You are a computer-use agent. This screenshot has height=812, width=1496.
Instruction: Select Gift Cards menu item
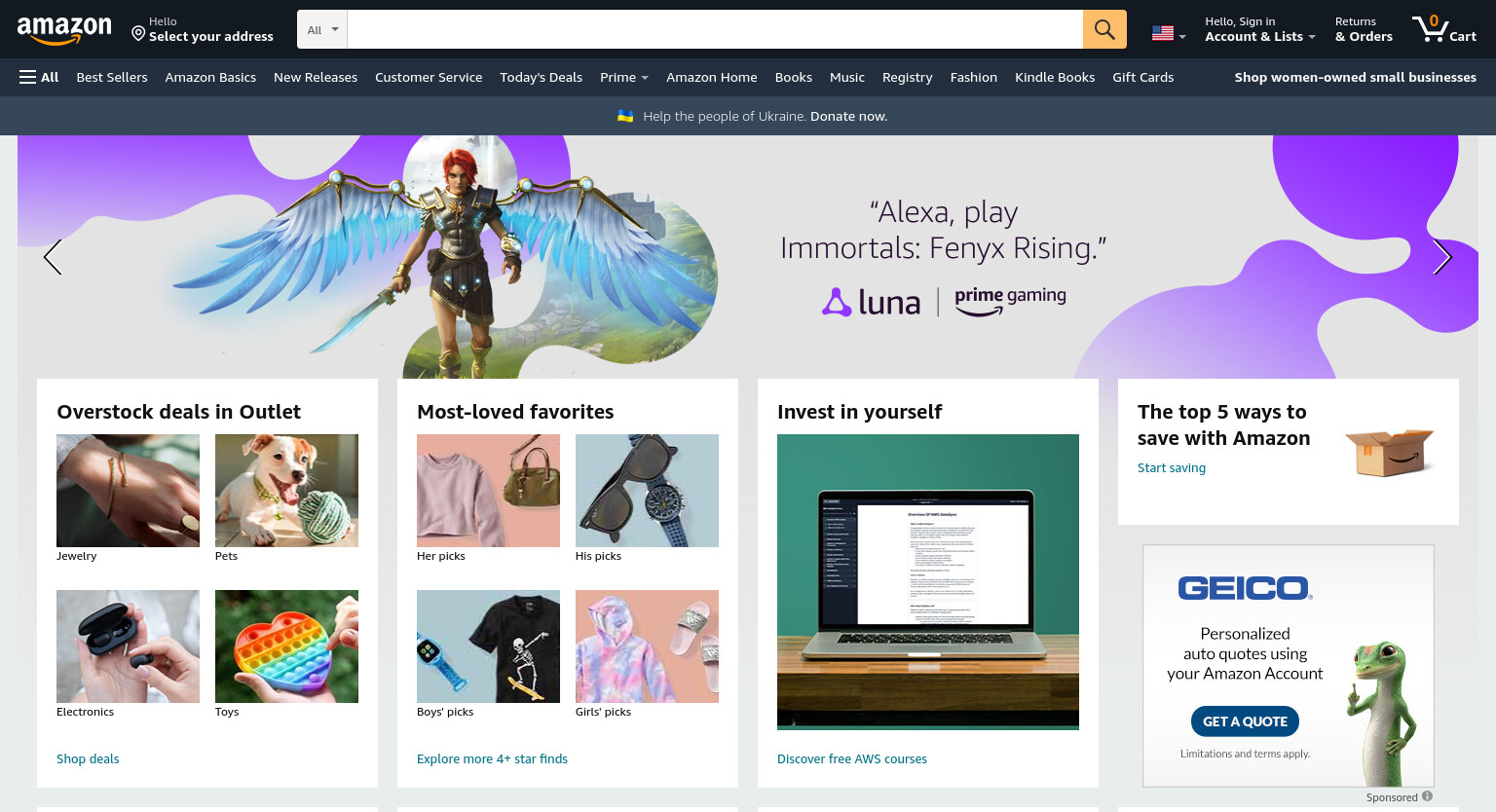[x=1142, y=77]
